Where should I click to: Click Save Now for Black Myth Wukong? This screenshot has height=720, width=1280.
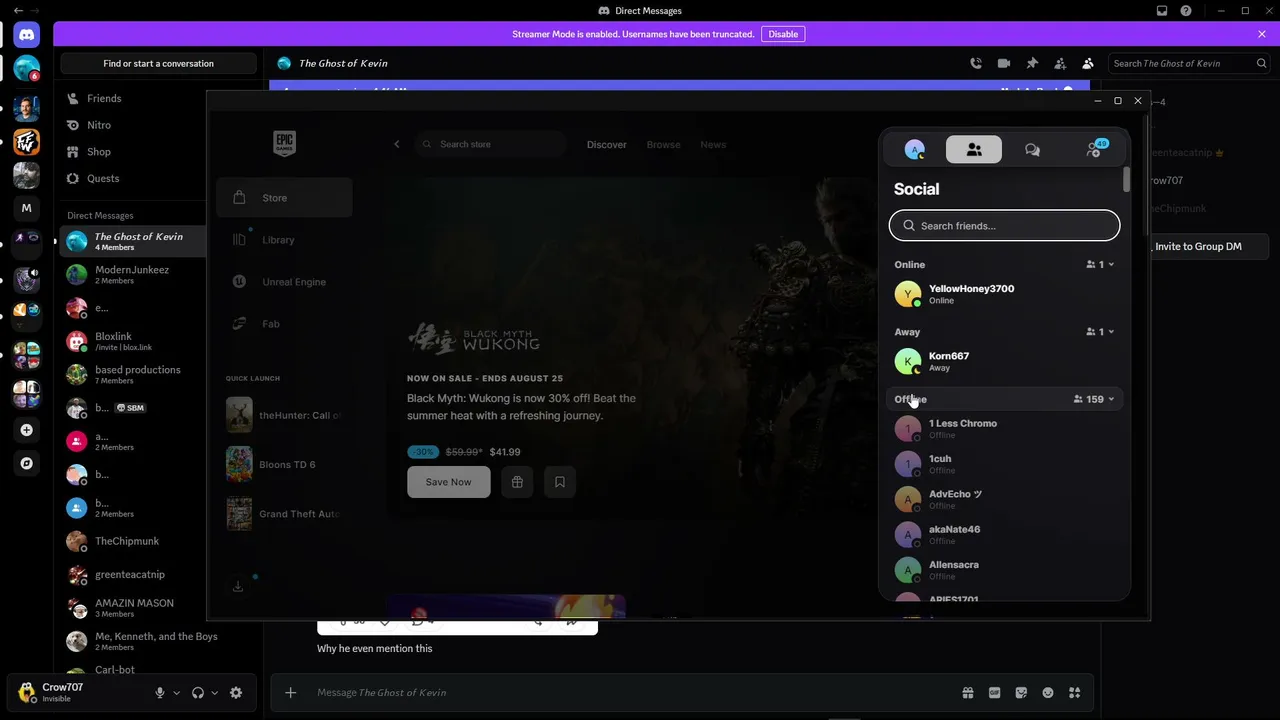coord(449,482)
